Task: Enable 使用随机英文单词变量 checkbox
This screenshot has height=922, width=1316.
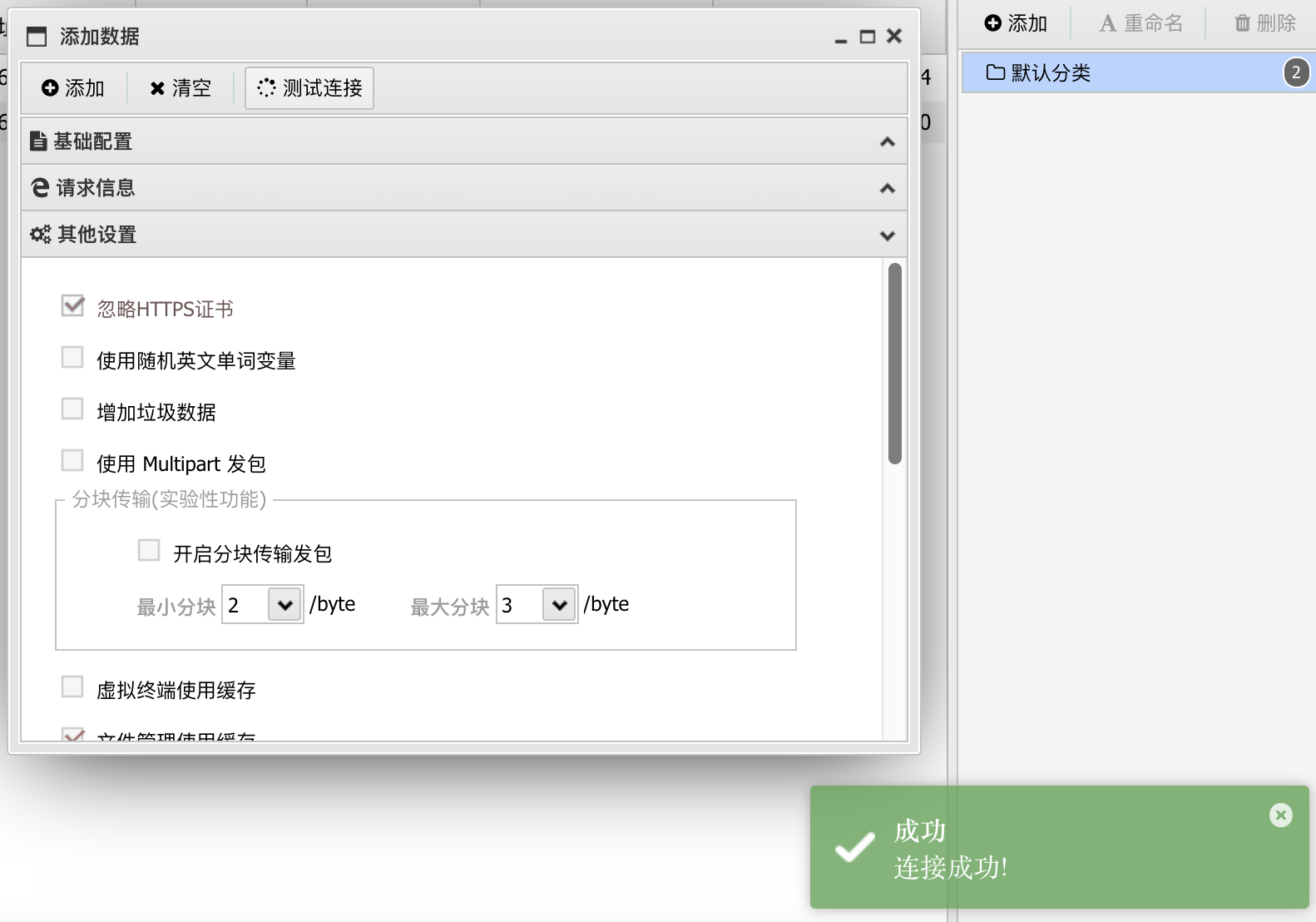Action: click(x=73, y=358)
